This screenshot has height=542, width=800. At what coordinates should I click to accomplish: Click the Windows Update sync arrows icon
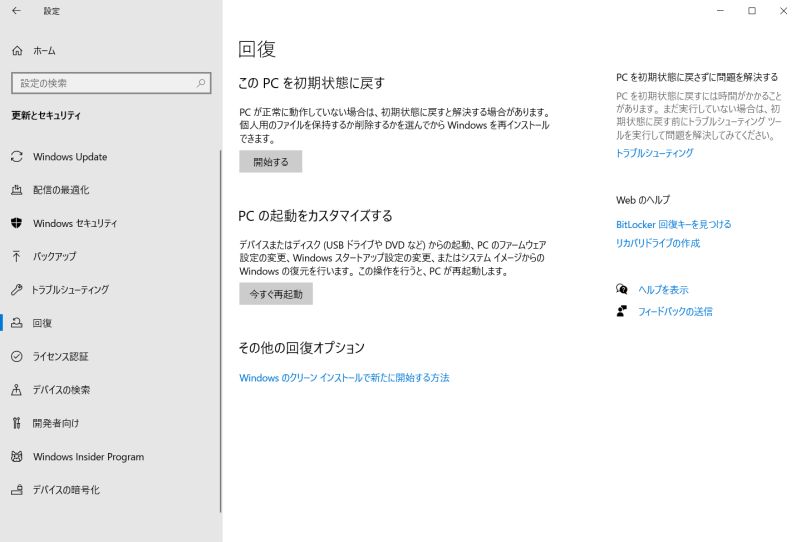(x=17, y=157)
